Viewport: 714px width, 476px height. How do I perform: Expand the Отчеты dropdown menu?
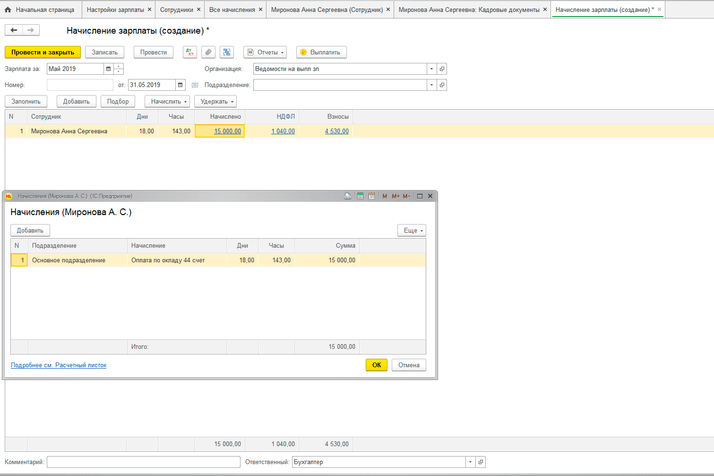click(265, 51)
